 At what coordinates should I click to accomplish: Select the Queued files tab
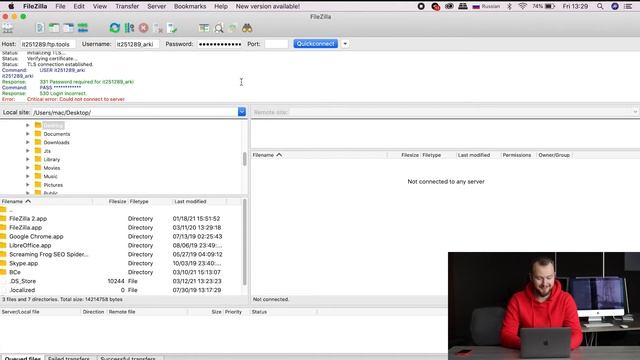[23, 358]
